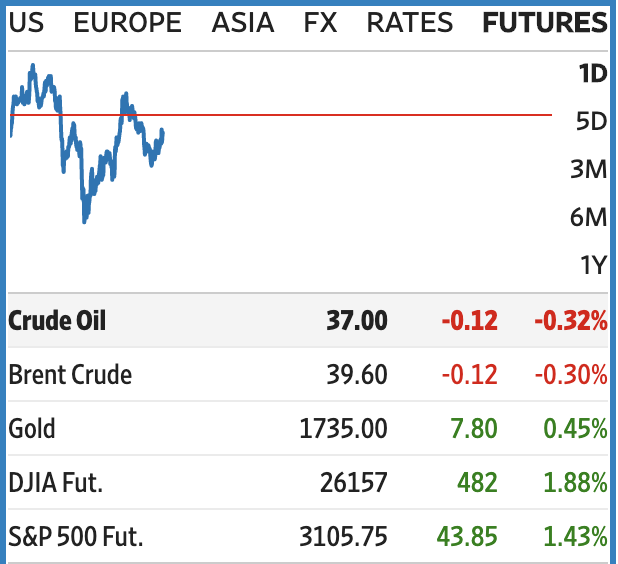Go to the RATES tab
This screenshot has height=564, width=618.
tap(410, 22)
